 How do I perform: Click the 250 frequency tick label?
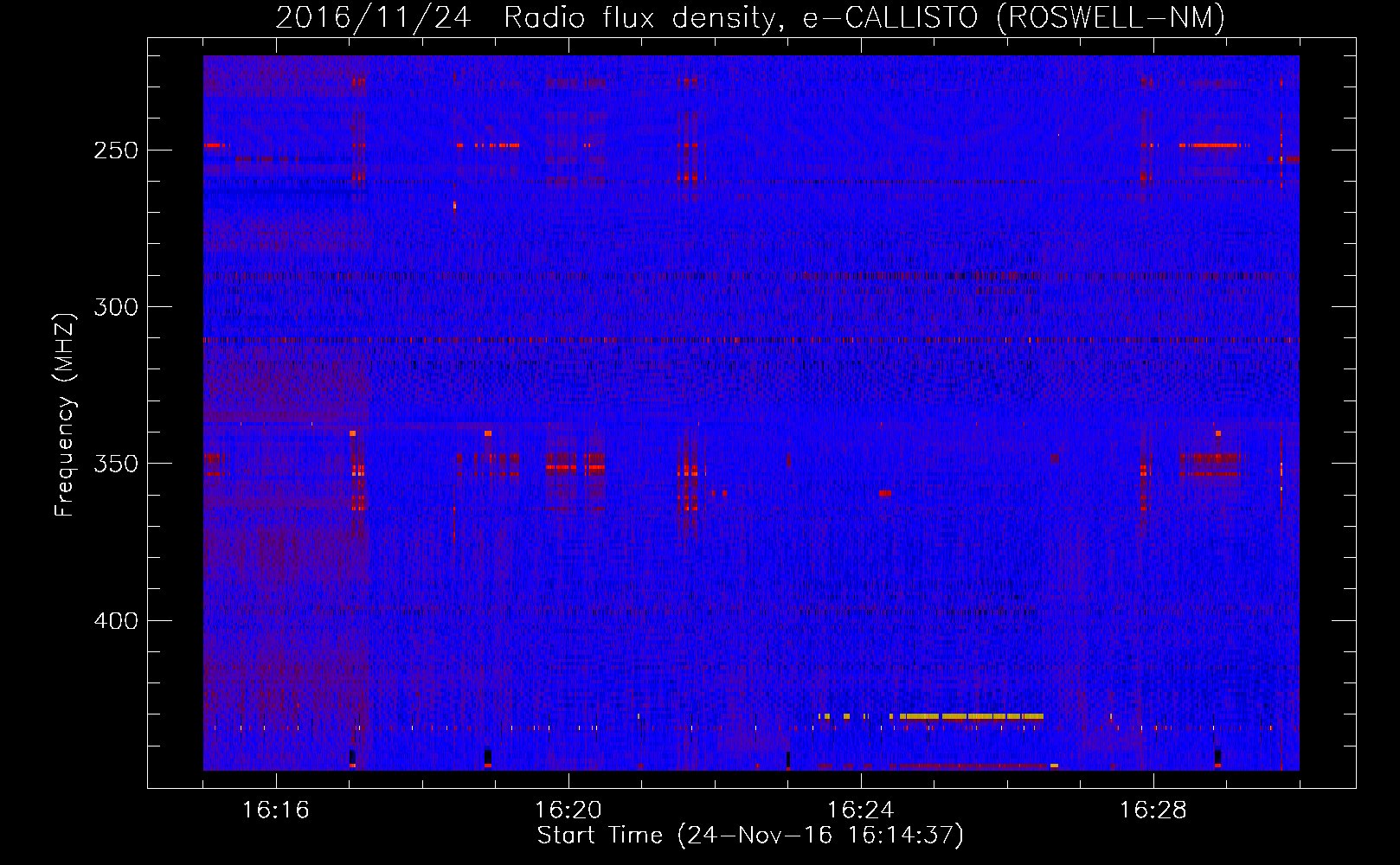(x=115, y=151)
